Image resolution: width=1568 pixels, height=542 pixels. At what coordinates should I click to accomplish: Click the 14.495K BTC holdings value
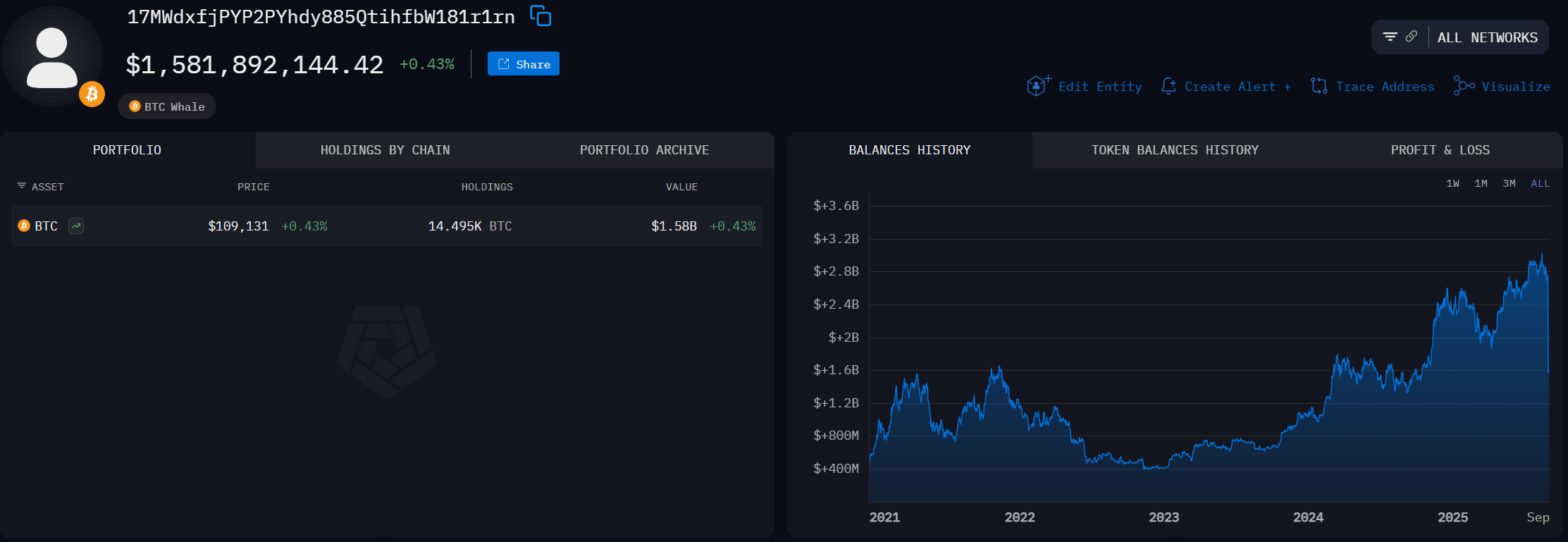[x=470, y=226]
